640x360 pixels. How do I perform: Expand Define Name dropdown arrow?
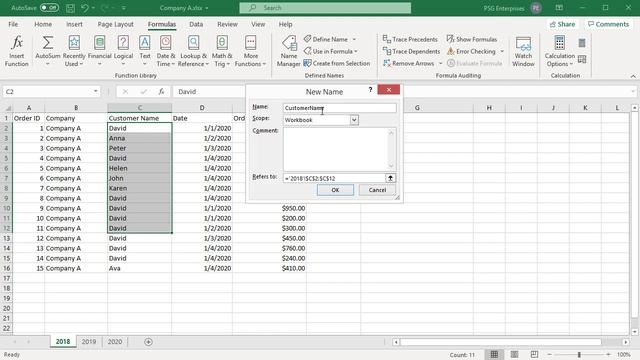click(354, 39)
